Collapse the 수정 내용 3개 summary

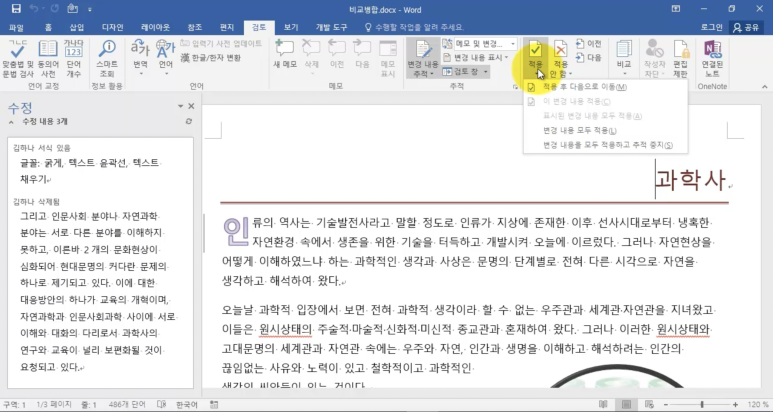click(x=11, y=122)
